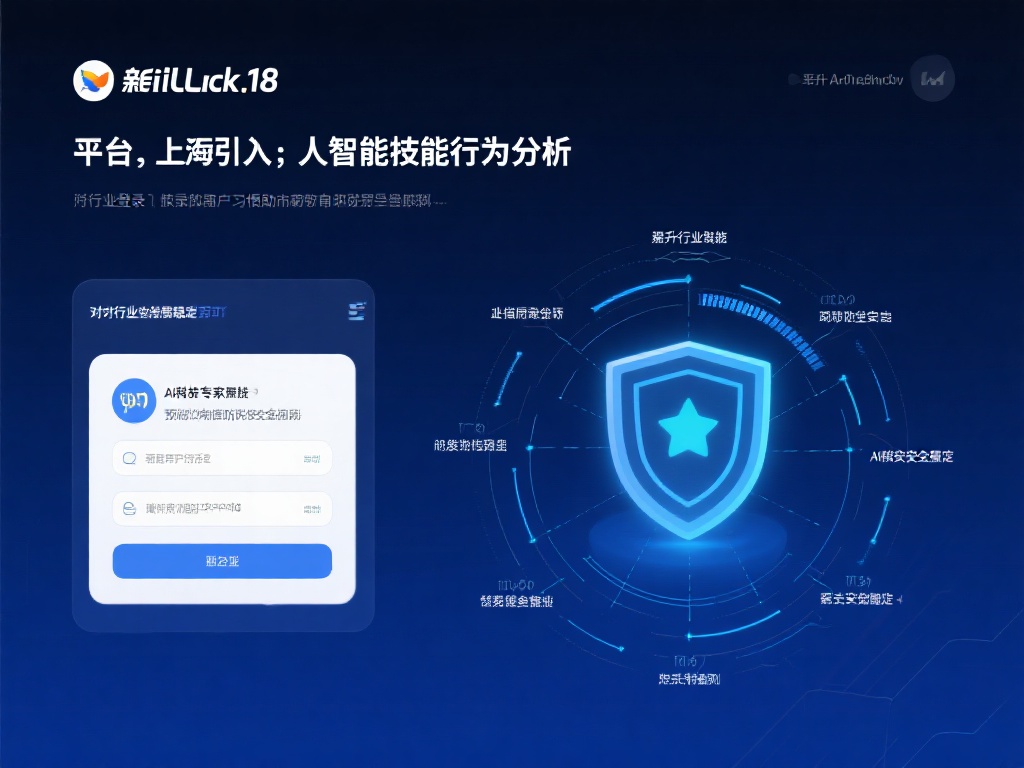Select the label at bottom of radar ring
The width and height of the screenshot is (1024, 768).
pyautogui.click(x=689, y=679)
